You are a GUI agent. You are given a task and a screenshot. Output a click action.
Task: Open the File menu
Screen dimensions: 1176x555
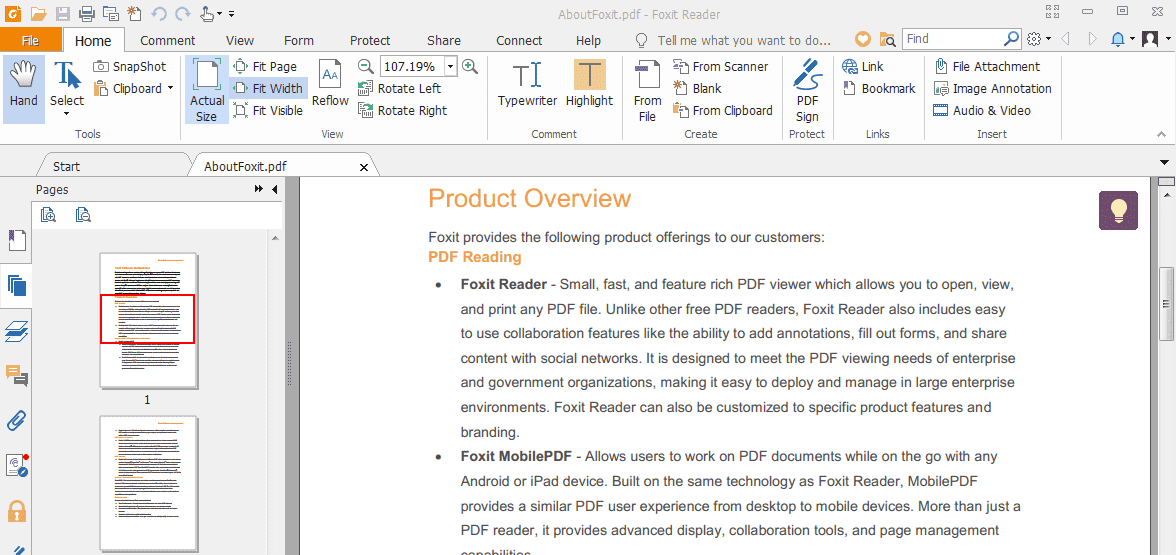[31, 40]
